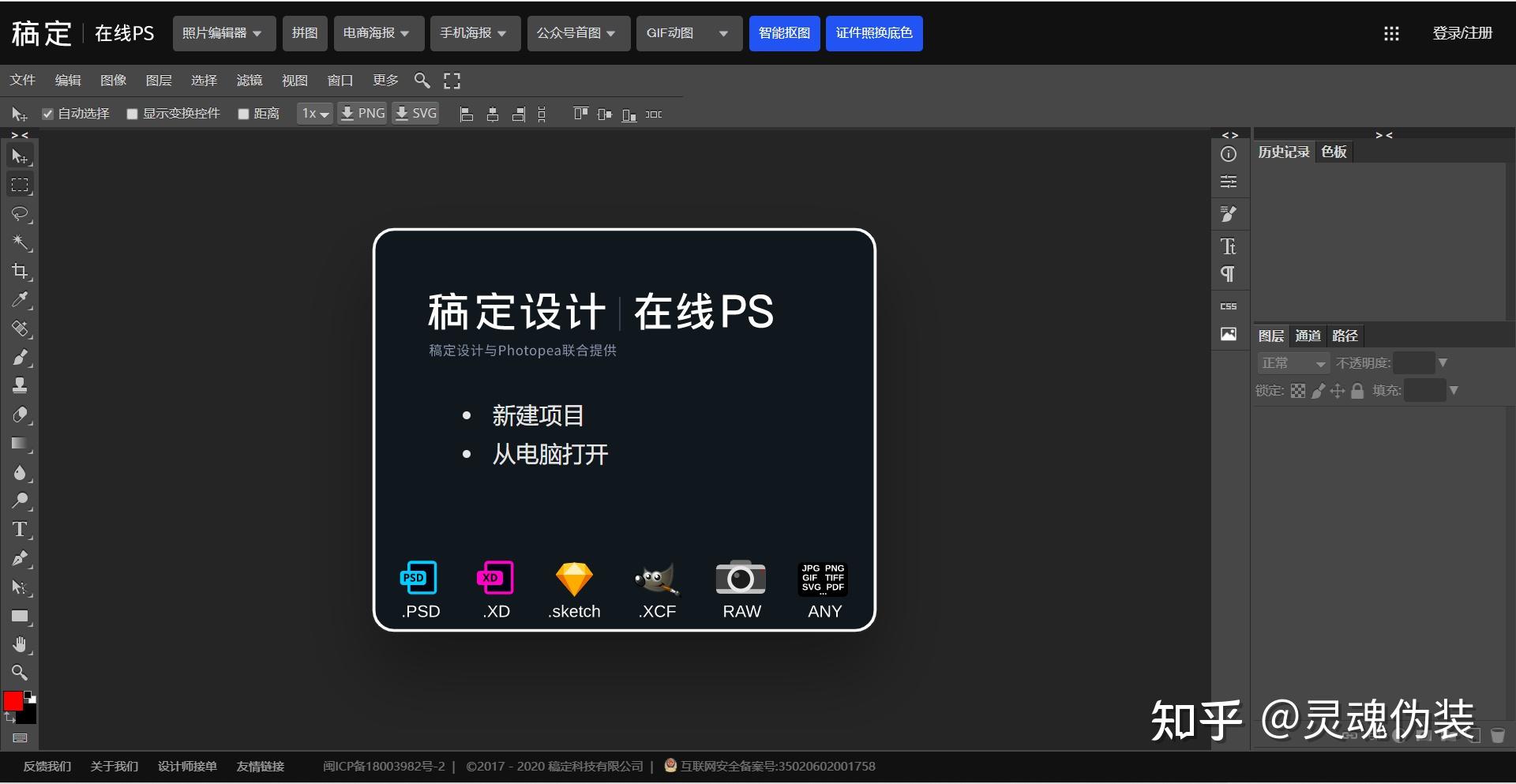
Task: Select the Eyedropper tool
Action: coord(20,300)
